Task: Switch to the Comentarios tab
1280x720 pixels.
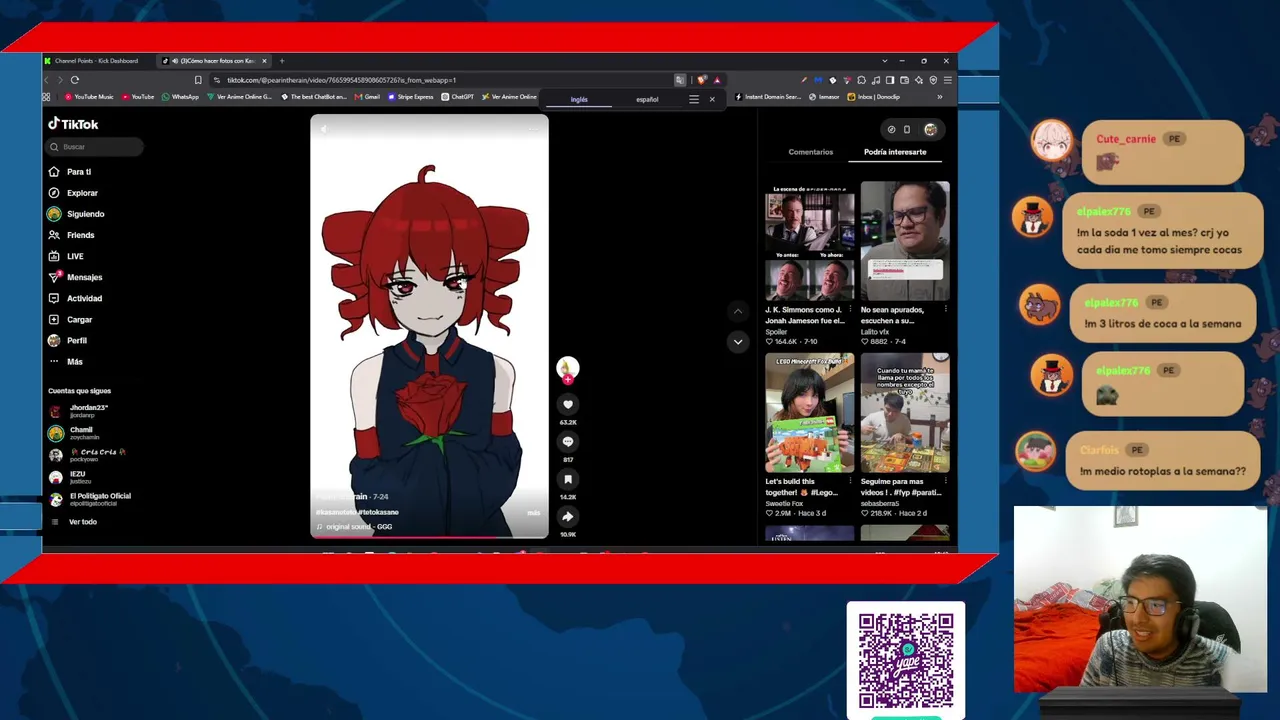Action: coord(811,152)
